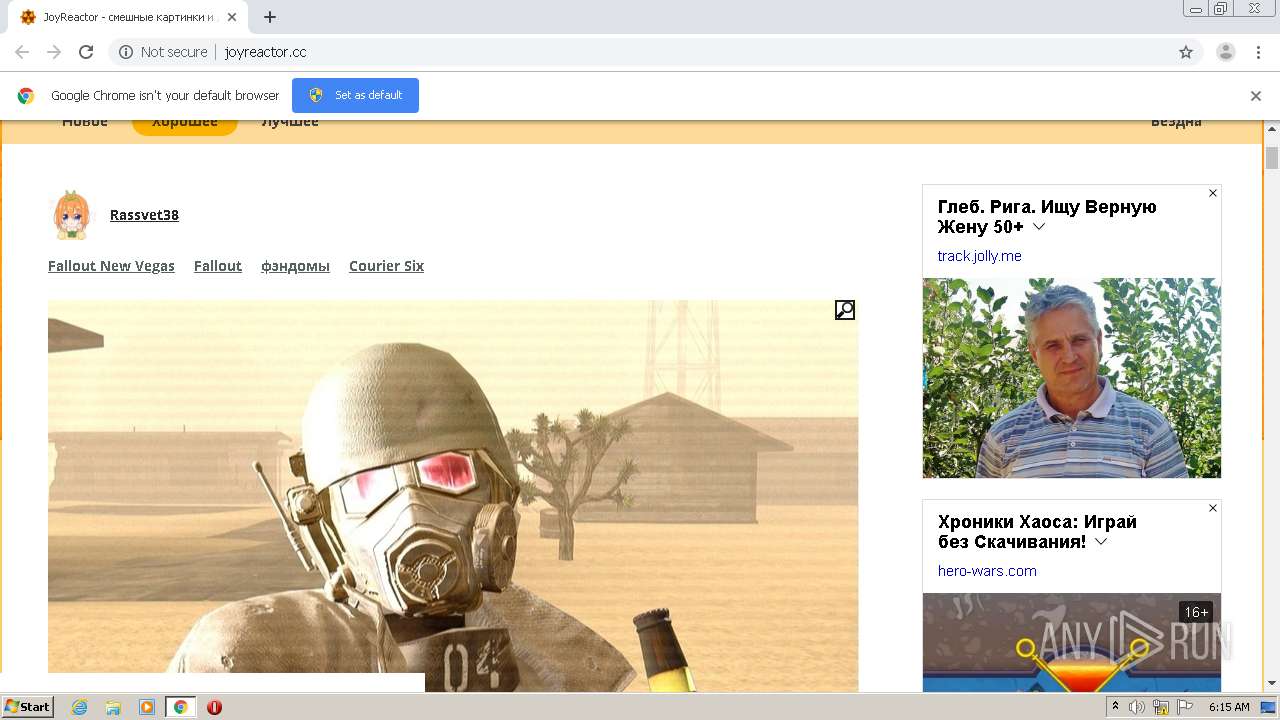Set Chrome as default browser
The width and height of the screenshot is (1280, 720).
355,95
